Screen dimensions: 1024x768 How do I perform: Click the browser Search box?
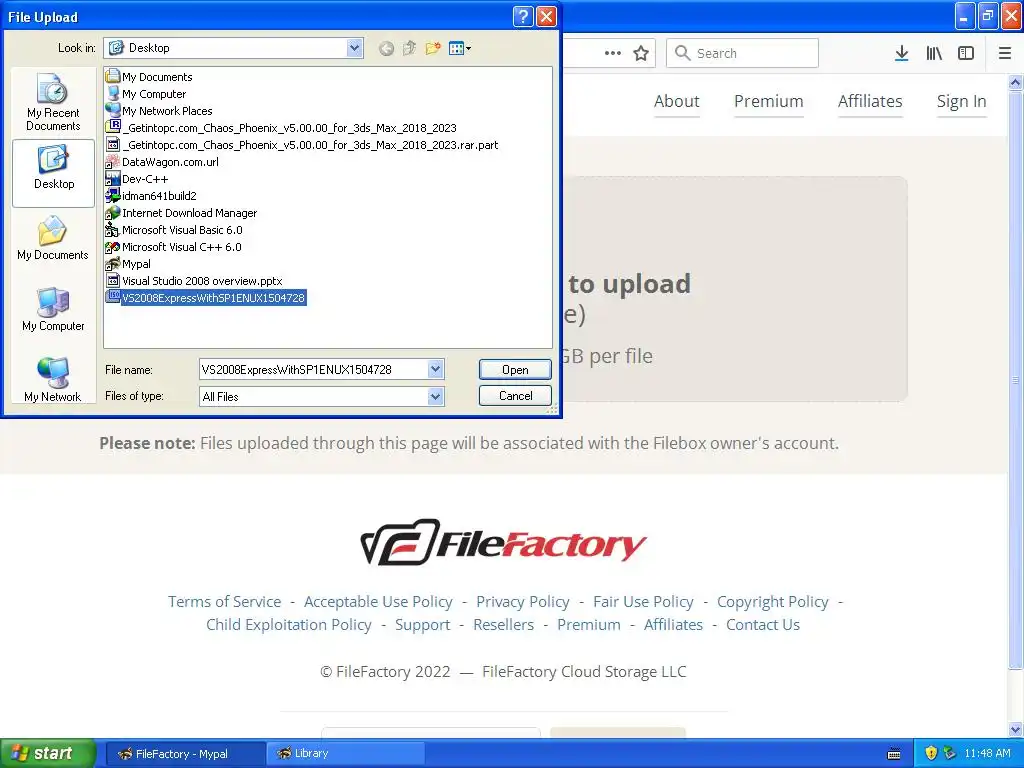pos(743,53)
